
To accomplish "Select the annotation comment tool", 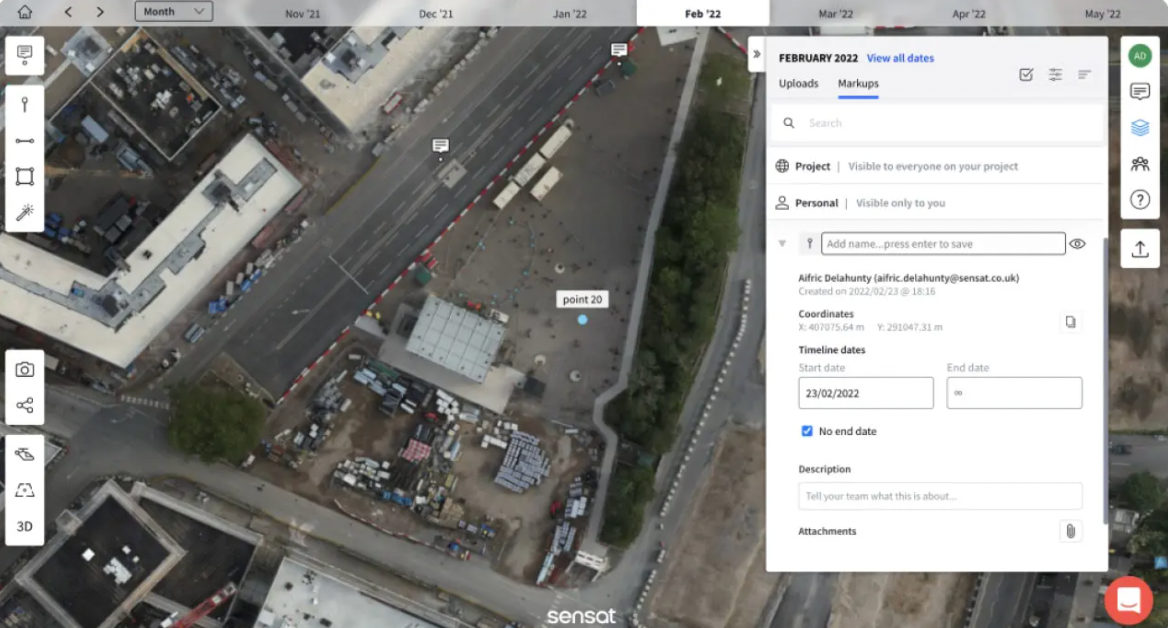I will tap(25, 54).
